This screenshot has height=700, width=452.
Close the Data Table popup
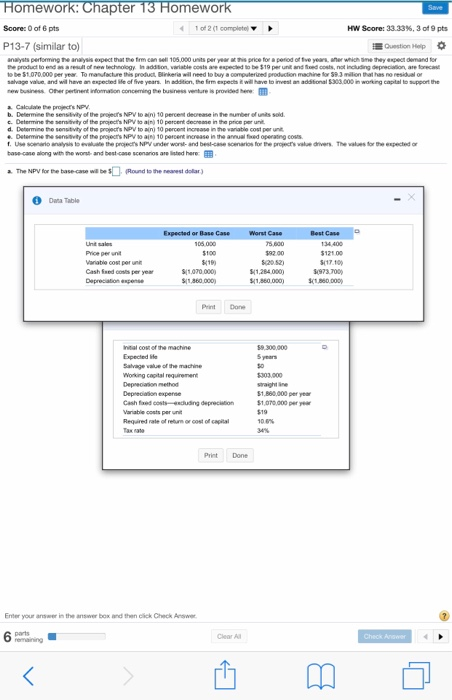(x=411, y=197)
